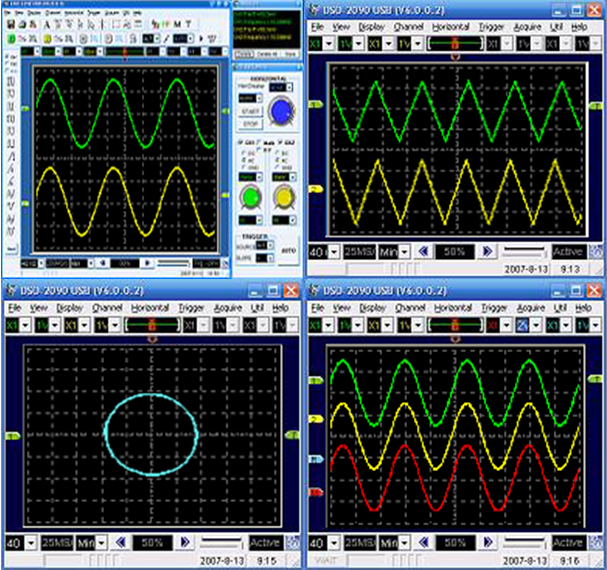
Task: Open the yellow 1V dropdown in the ellipse window
Action: [115, 325]
